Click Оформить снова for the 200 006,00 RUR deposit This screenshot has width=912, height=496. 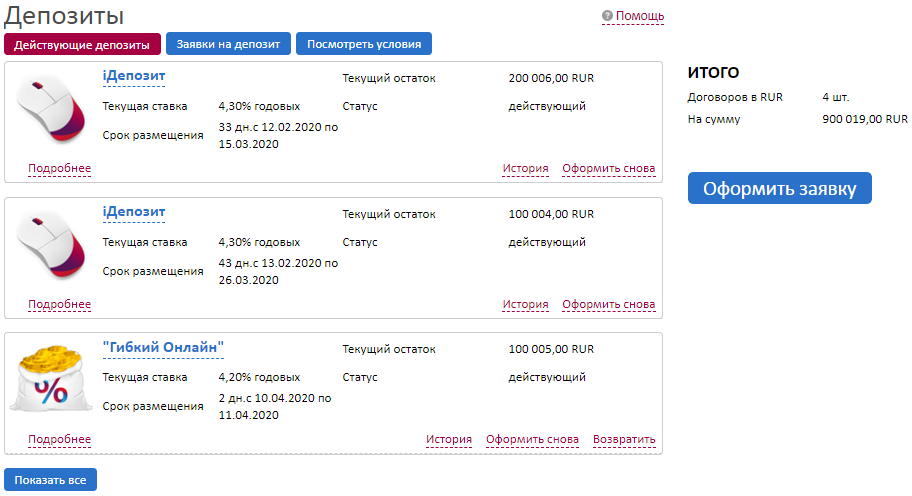(x=609, y=168)
